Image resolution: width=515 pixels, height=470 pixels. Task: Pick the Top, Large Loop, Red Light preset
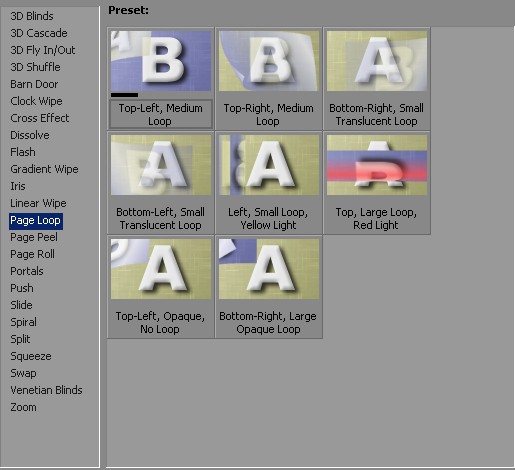tap(377, 183)
